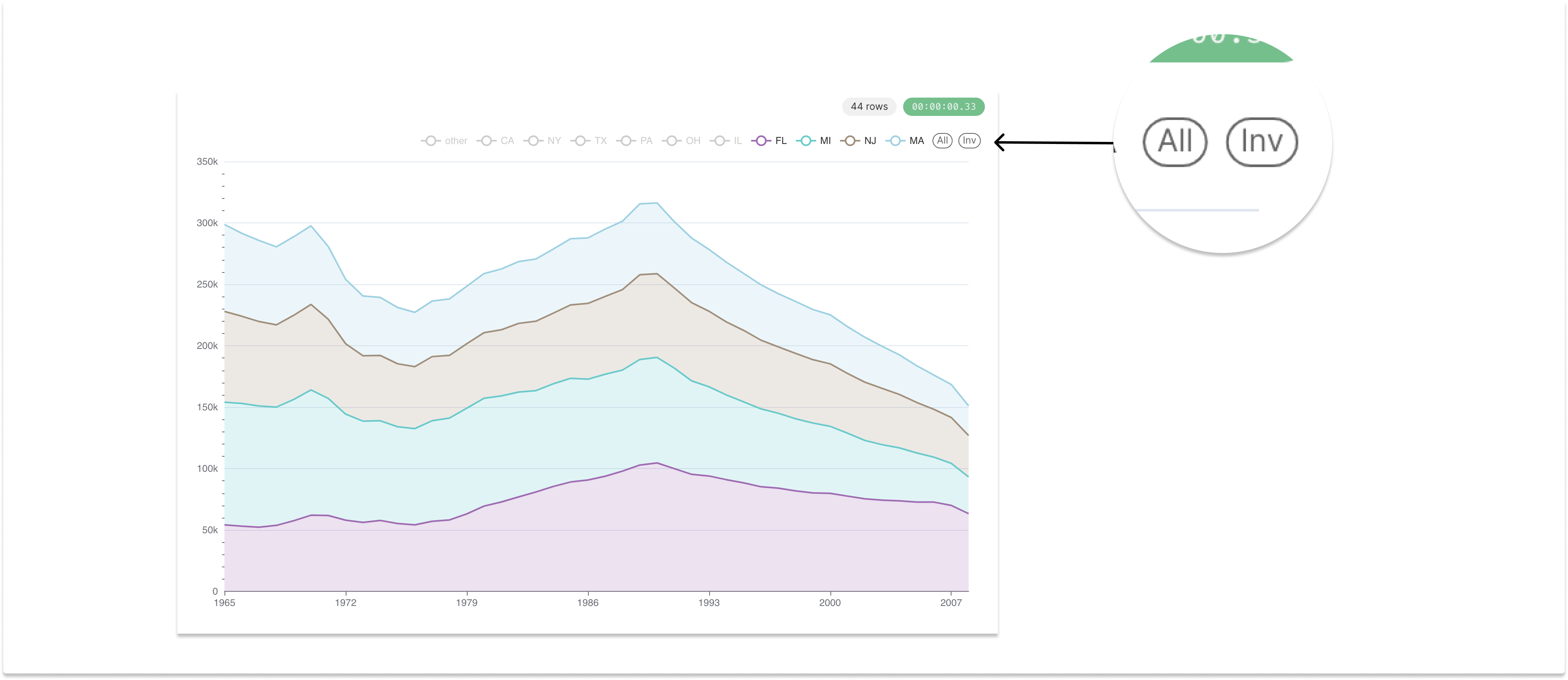Click the 1986 x-axis label
Viewport: 1568px width, 680px height.
(x=588, y=603)
